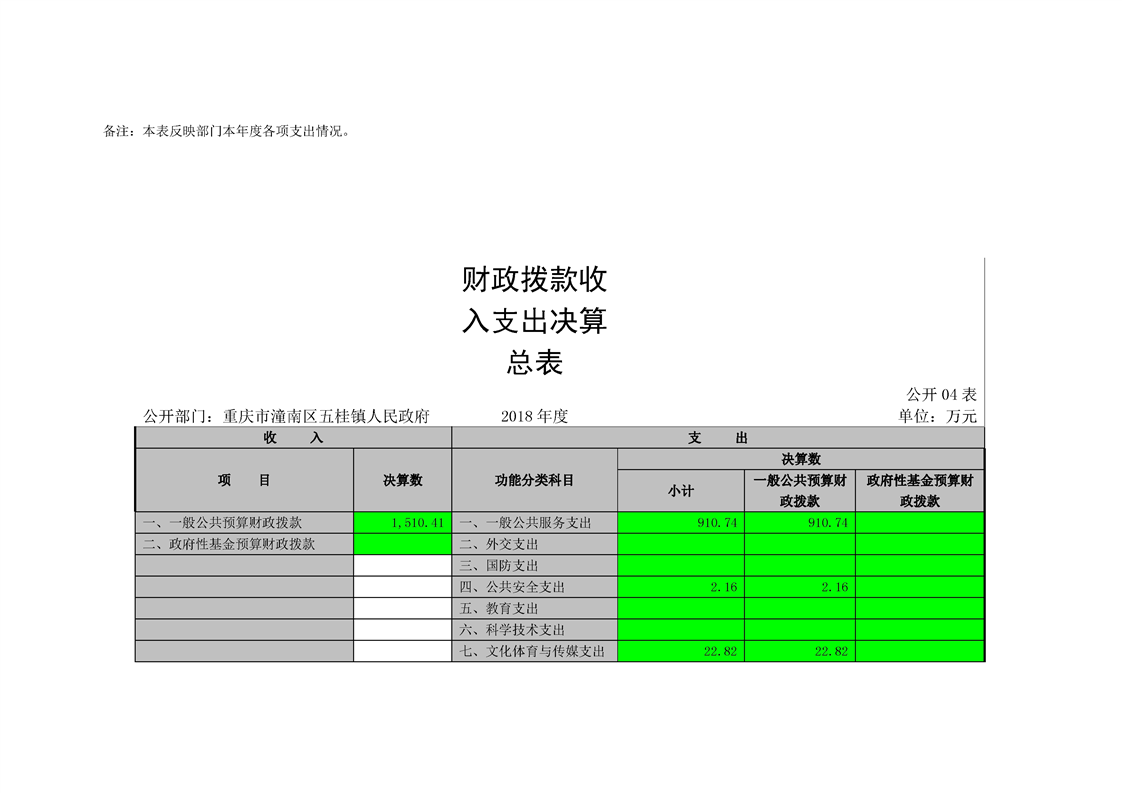Click the row 四、公共安全支出

(x=535, y=587)
